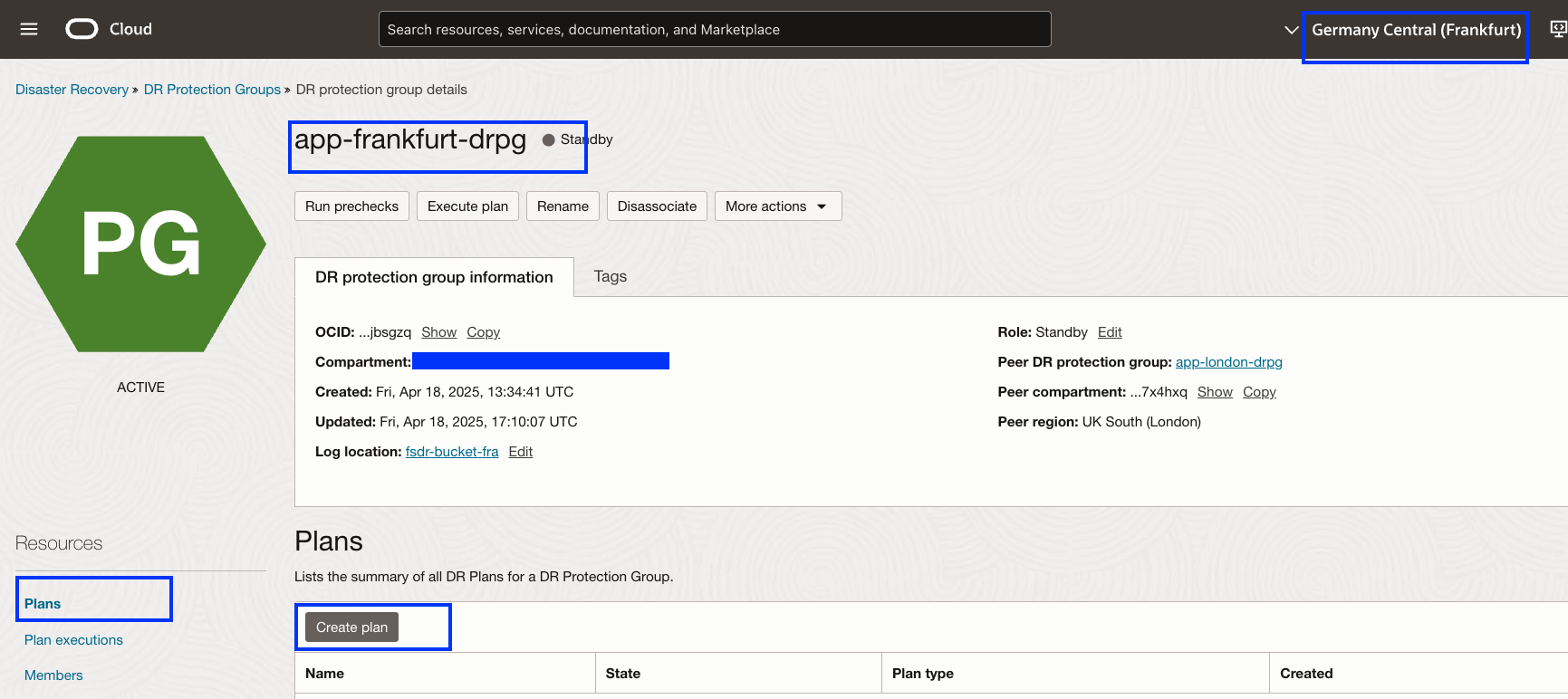Click the Plans section heading
1568x699 pixels.
(x=329, y=541)
